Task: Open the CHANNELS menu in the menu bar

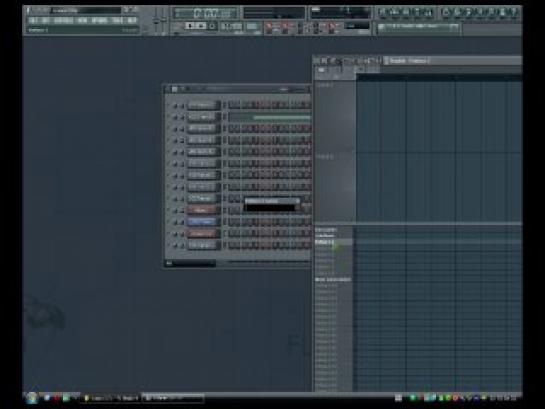Action: pyautogui.click(x=63, y=21)
